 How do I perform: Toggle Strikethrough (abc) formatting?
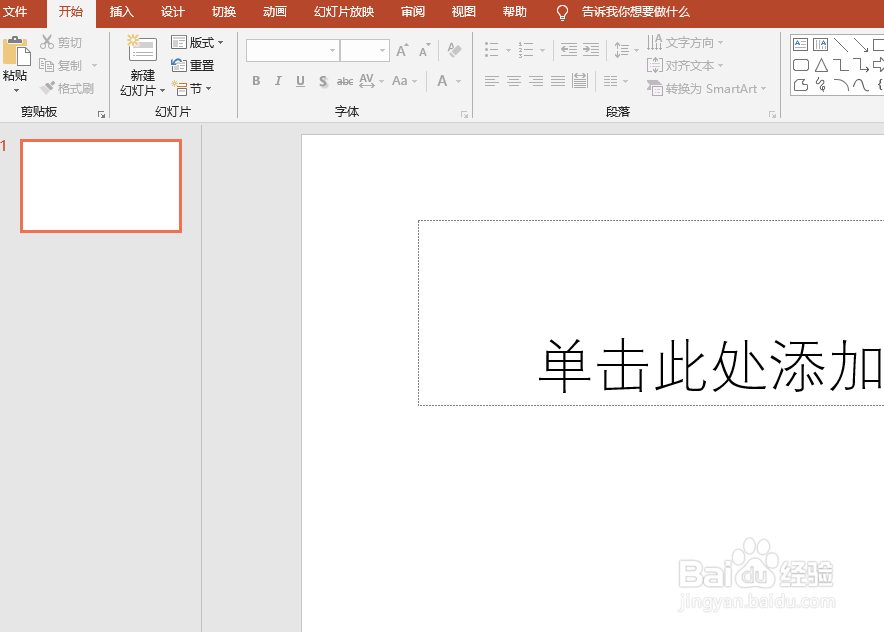[x=345, y=81]
